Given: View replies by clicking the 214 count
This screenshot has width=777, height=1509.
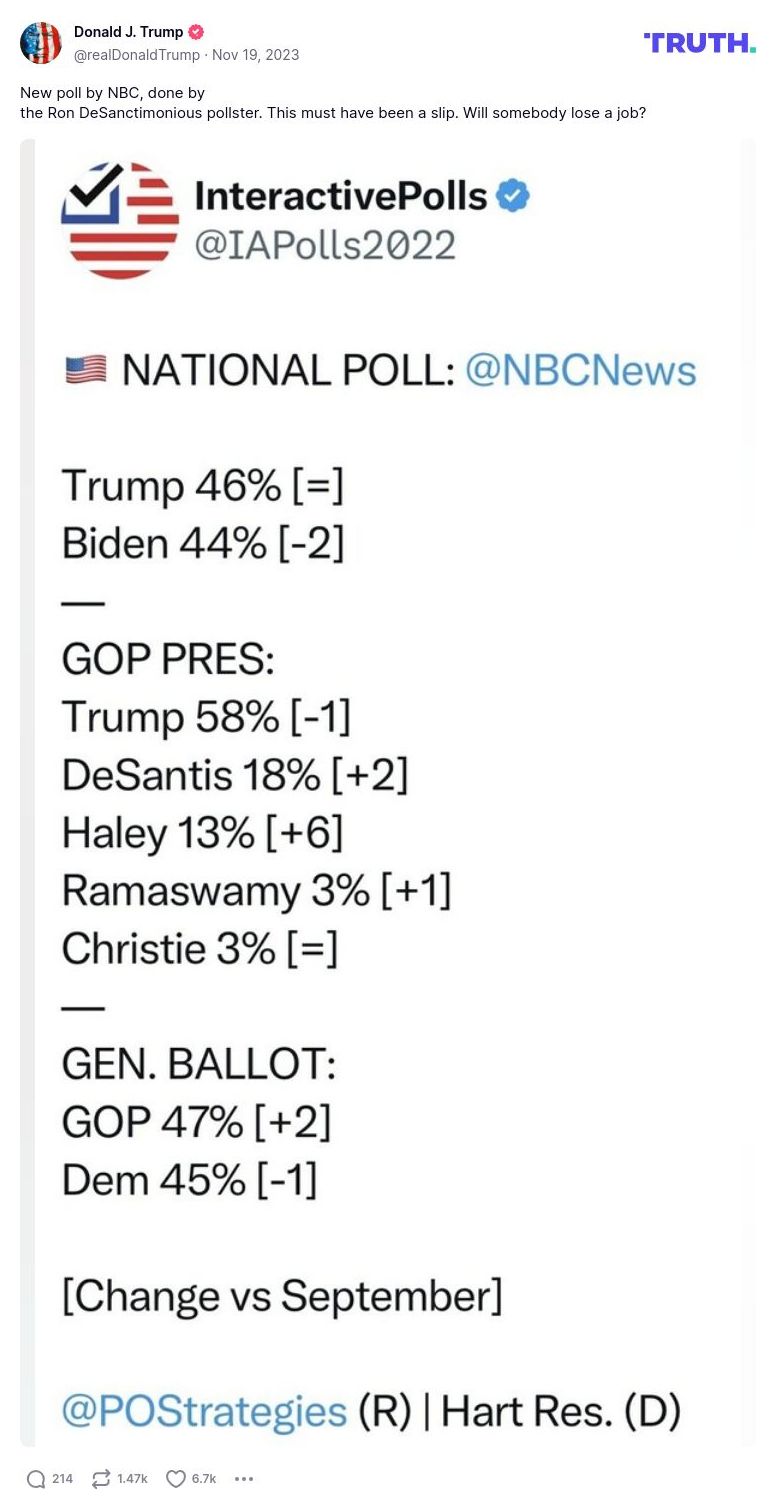Looking at the screenshot, I should (x=62, y=1478).
